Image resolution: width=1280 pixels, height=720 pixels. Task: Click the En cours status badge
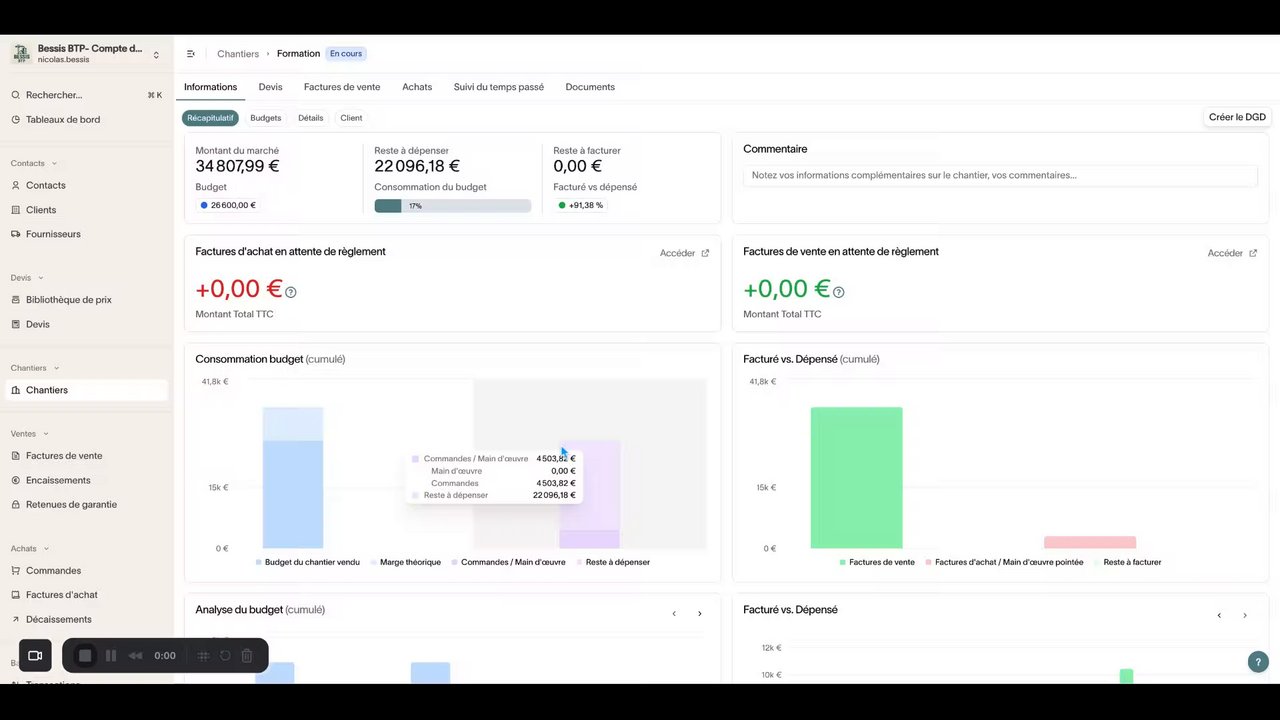pyautogui.click(x=346, y=54)
